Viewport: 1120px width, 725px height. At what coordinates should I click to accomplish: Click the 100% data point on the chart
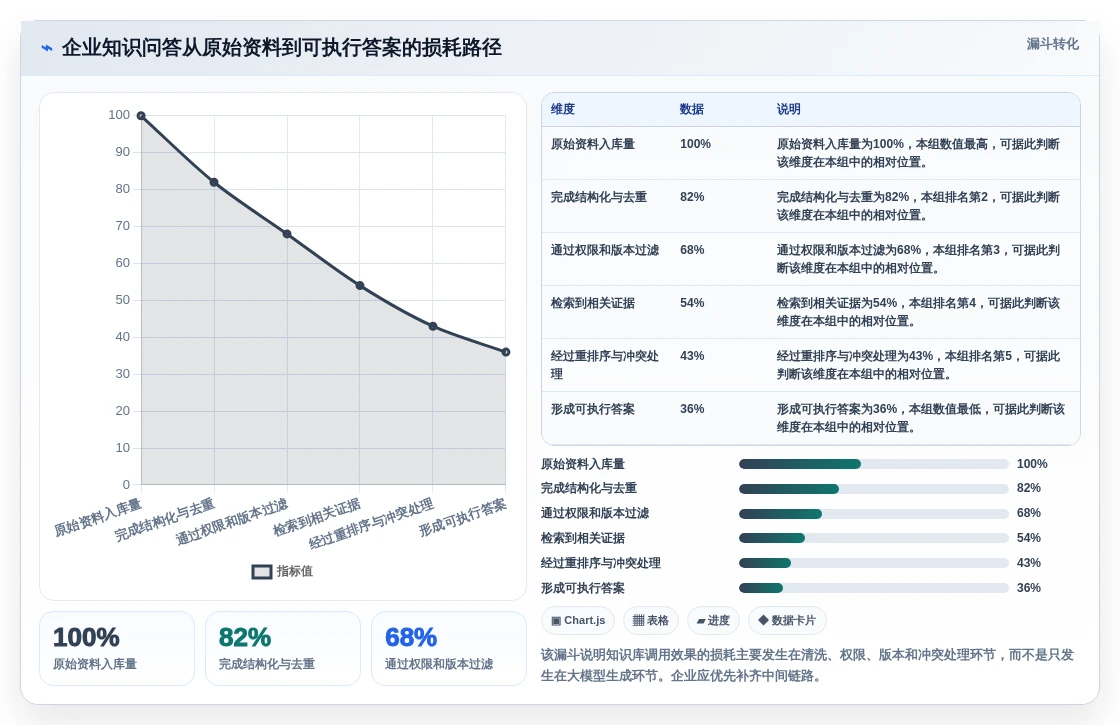141,116
